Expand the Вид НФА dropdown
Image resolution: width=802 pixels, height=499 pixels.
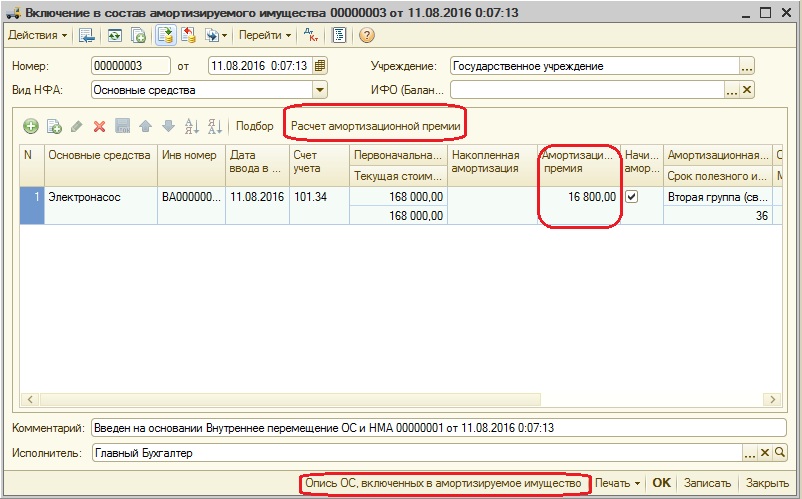tap(319, 90)
